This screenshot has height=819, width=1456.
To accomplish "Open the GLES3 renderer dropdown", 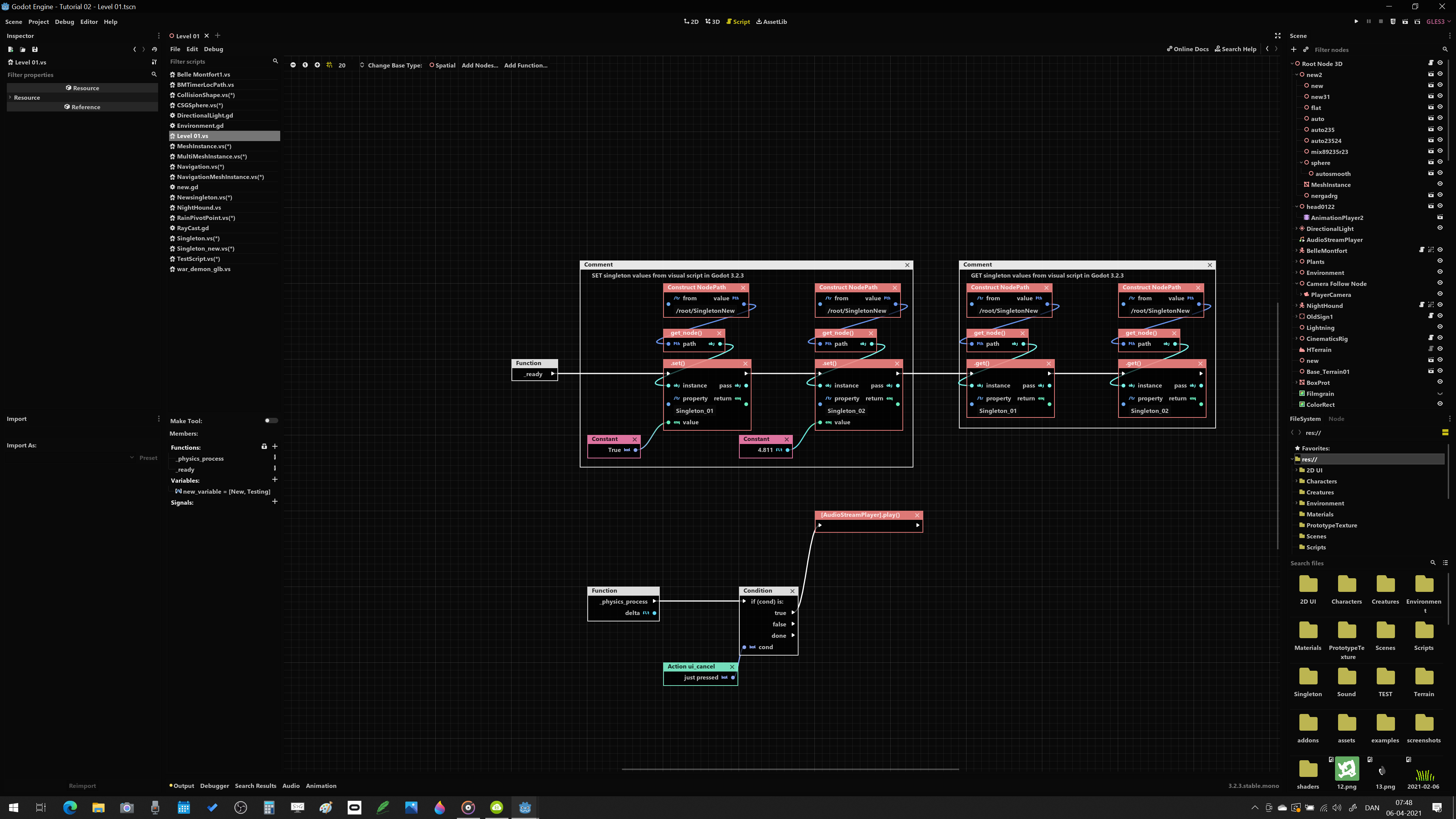I will 1439,22.
